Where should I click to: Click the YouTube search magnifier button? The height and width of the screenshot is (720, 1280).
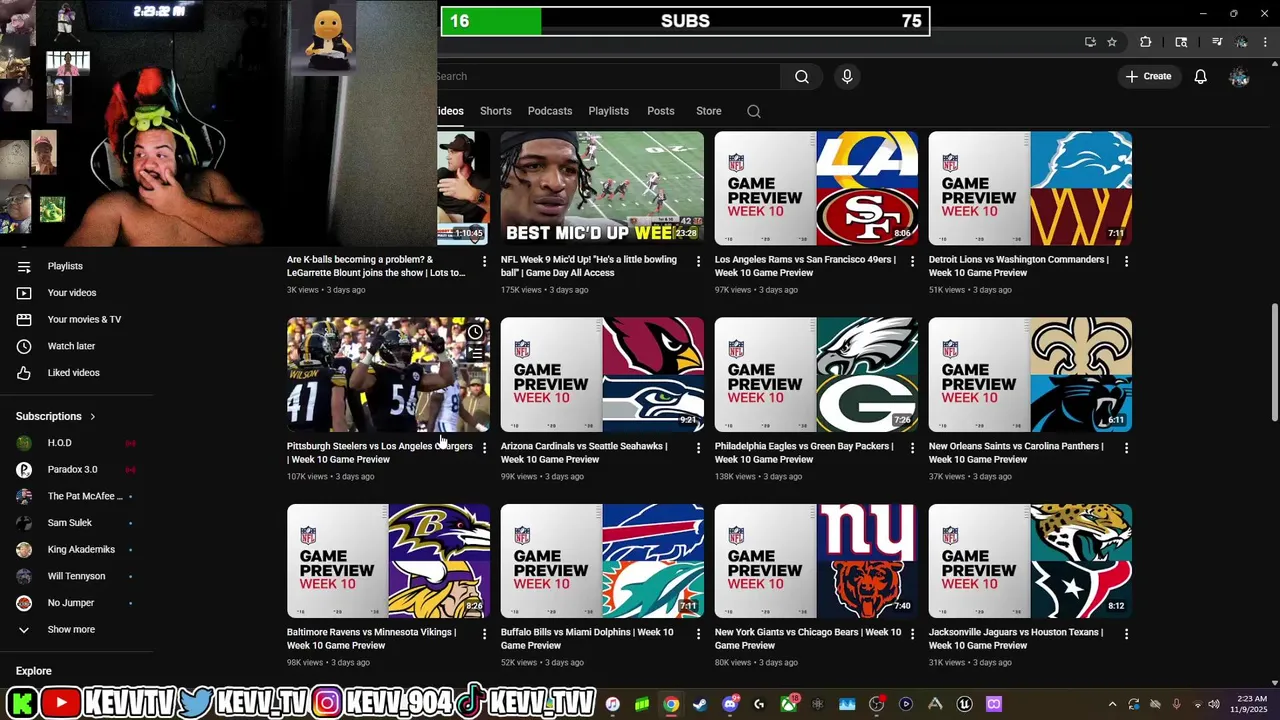click(x=802, y=76)
